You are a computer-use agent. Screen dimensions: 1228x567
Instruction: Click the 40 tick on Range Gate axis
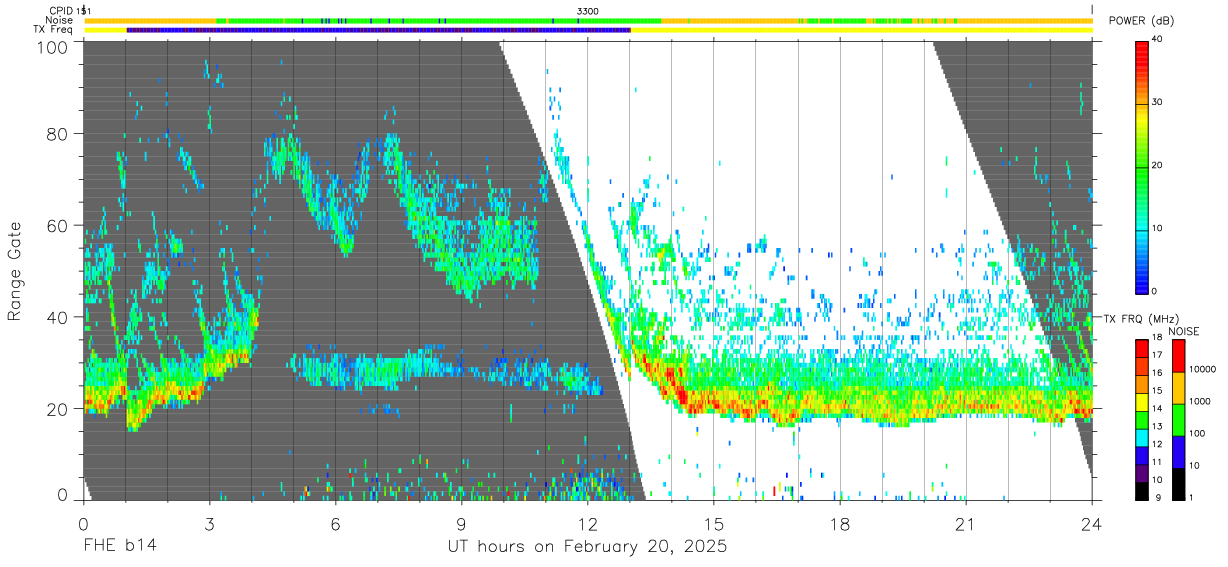tap(59, 317)
